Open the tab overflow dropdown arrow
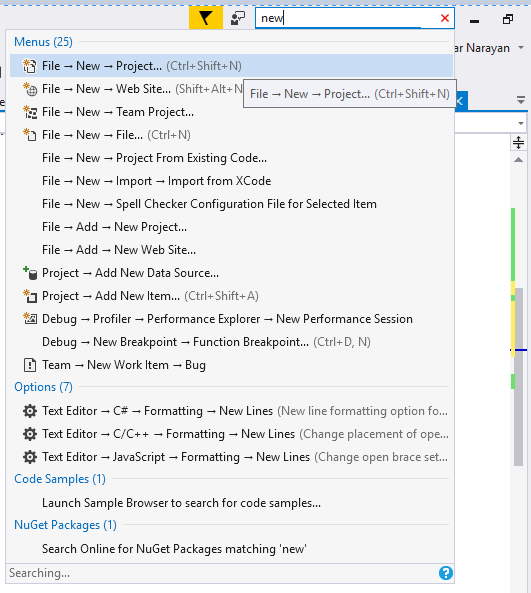This screenshot has height=593, width=531. 521,100
